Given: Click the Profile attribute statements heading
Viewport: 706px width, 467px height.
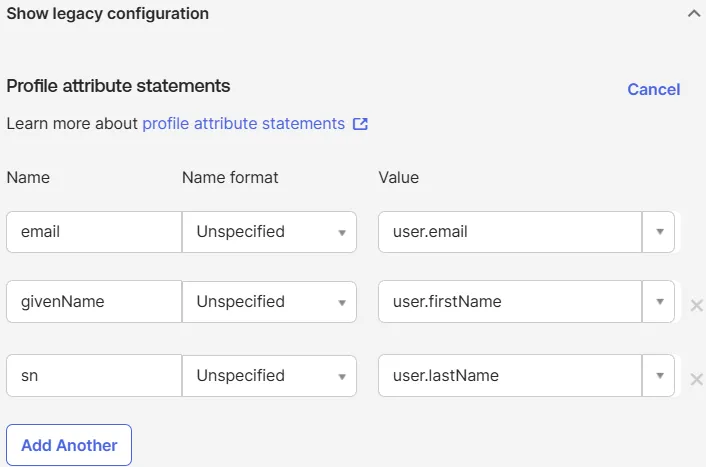Looking at the screenshot, I should [118, 86].
